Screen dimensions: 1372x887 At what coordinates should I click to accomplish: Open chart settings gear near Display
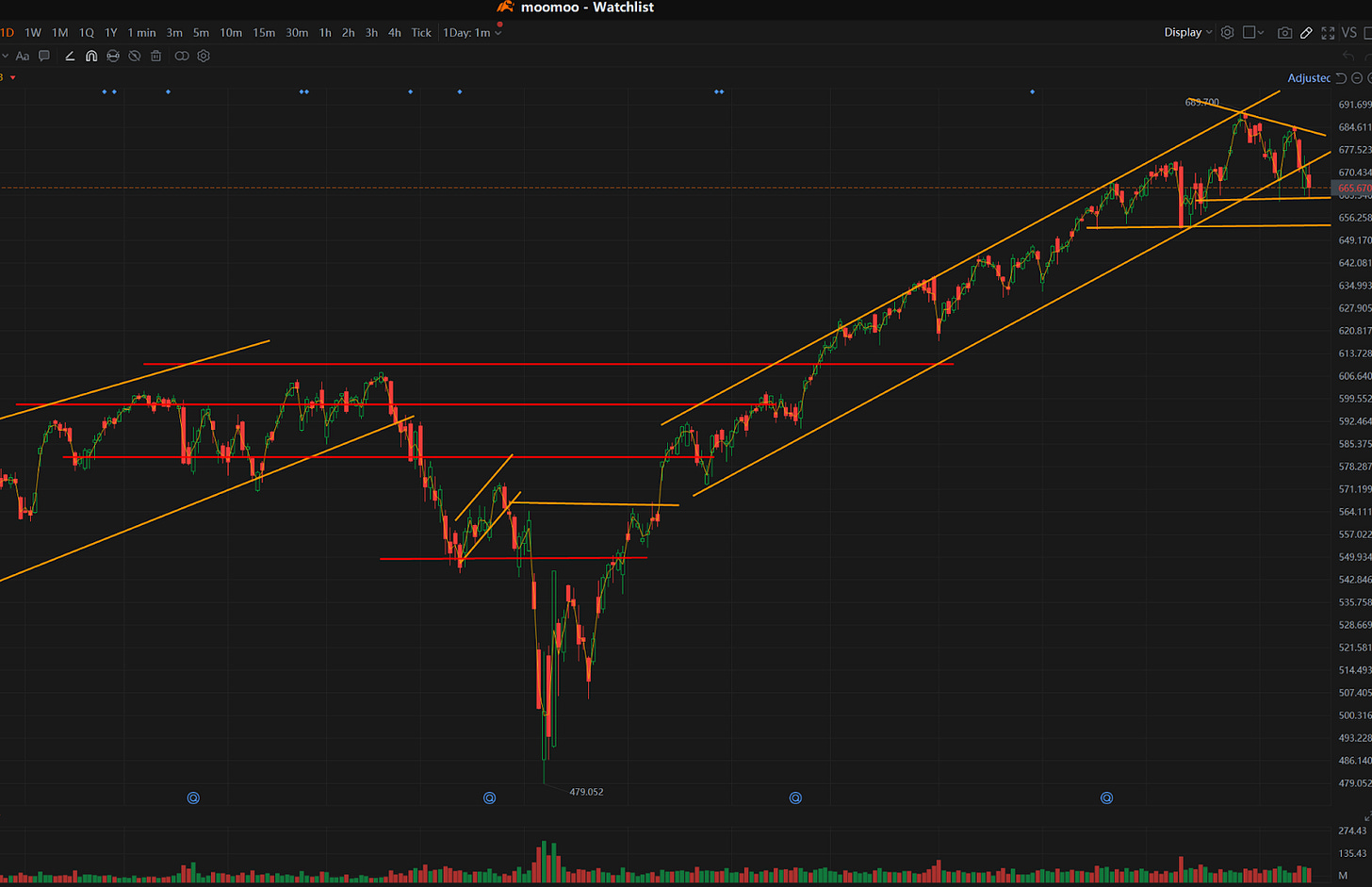pos(1228,32)
